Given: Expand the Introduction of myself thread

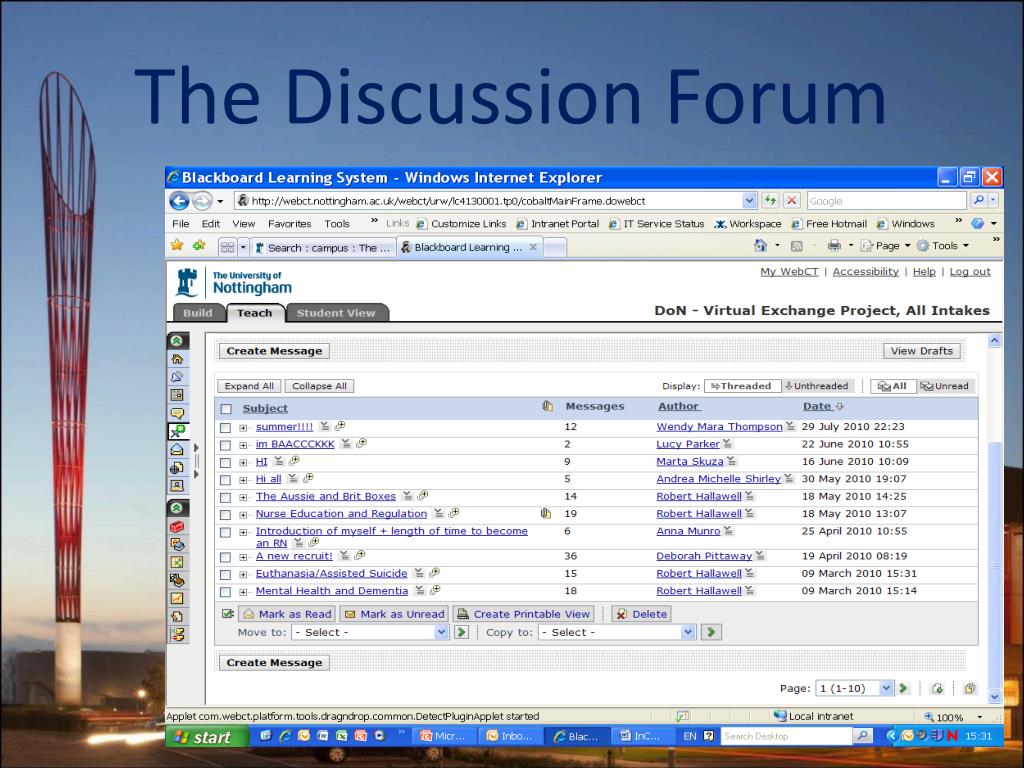Looking at the screenshot, I should 243,532.
